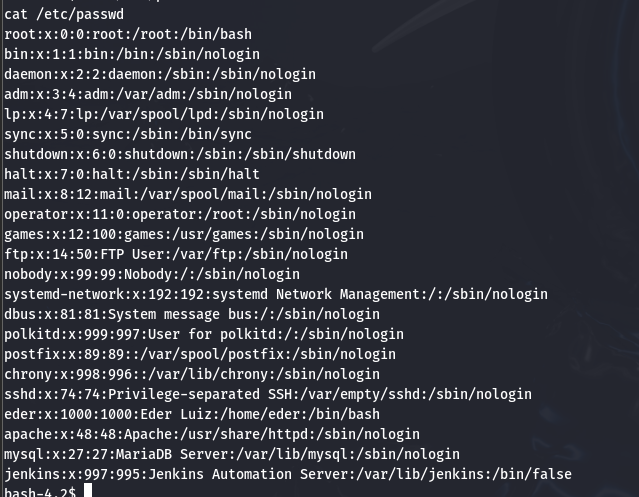The width and height of the screenshot is (639, 497).
Task: Click the chrony /var/lib/chrony entry
Action: tap(192, 374)
